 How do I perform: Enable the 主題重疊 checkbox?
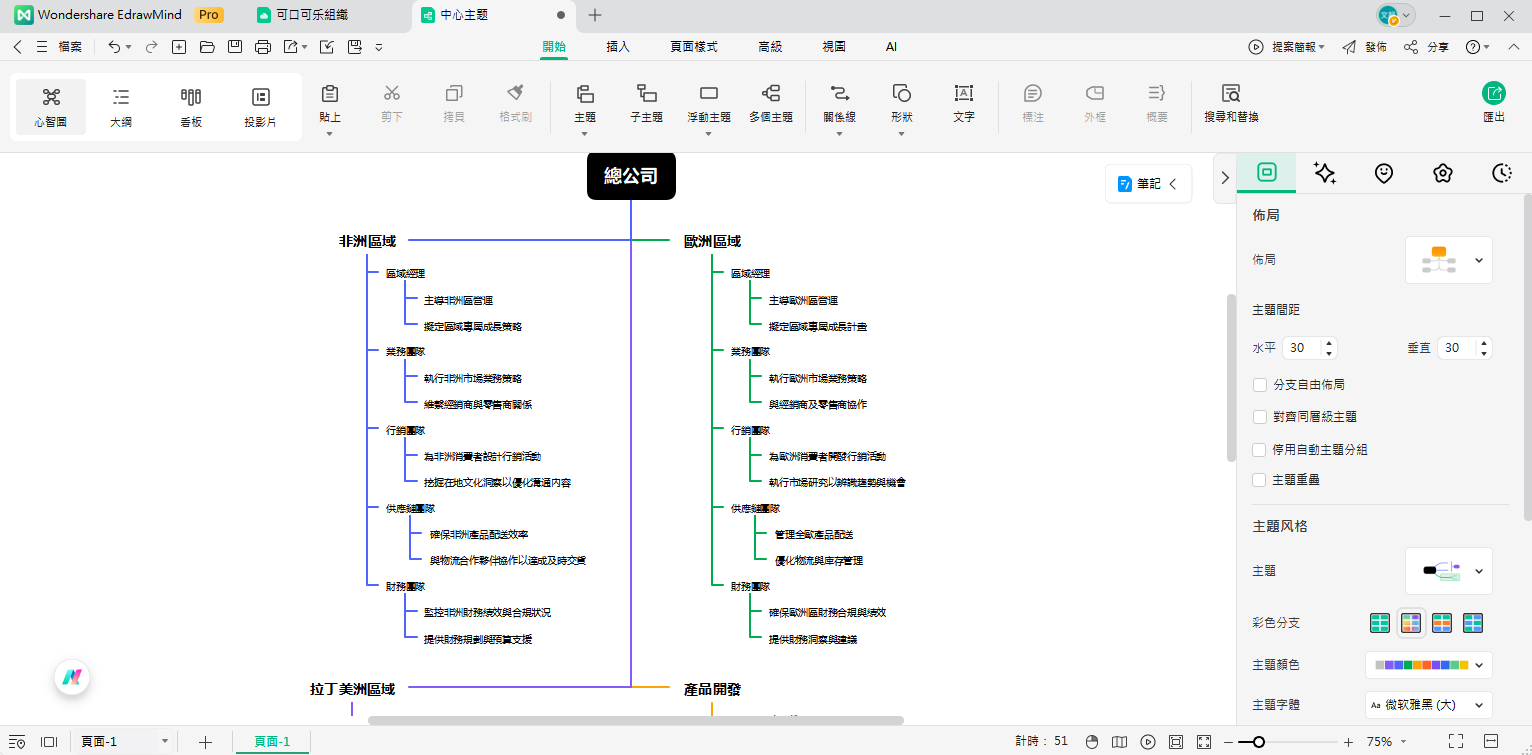(x=1259, y=479)
